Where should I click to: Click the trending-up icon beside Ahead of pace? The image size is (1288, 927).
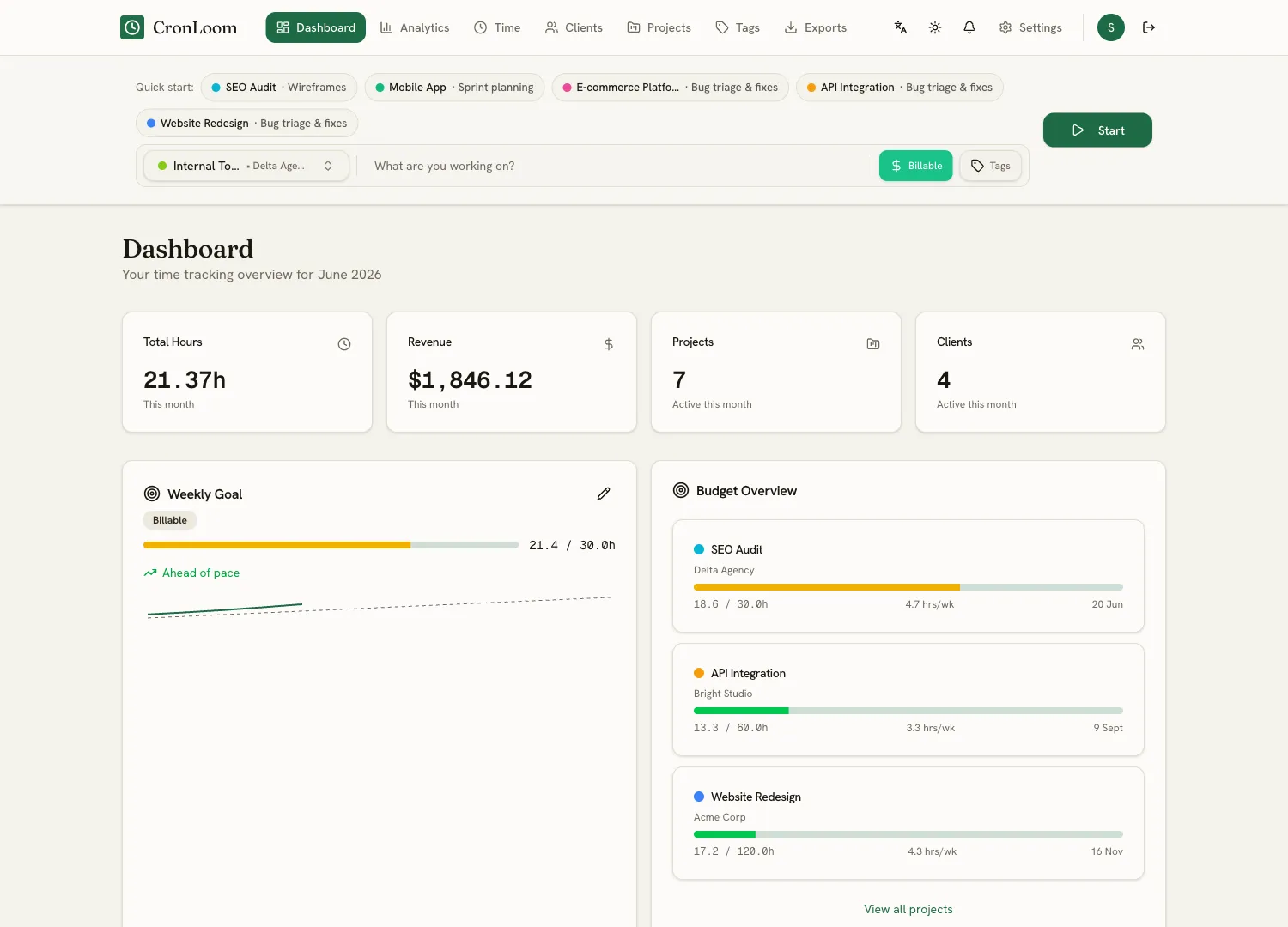(x=150, y=573)
